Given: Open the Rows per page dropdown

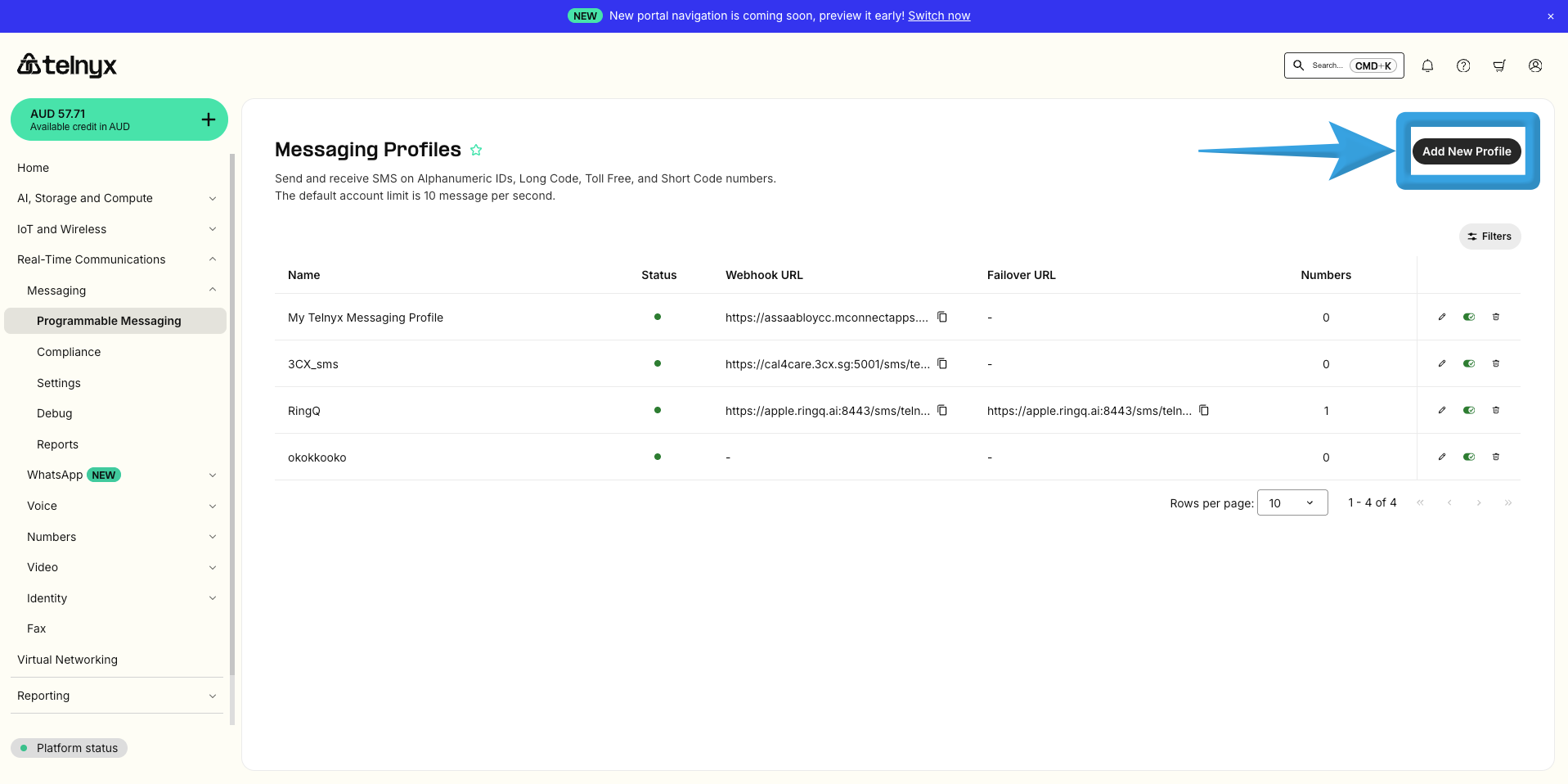Looking at the screenshot, I should point(1292,502).
